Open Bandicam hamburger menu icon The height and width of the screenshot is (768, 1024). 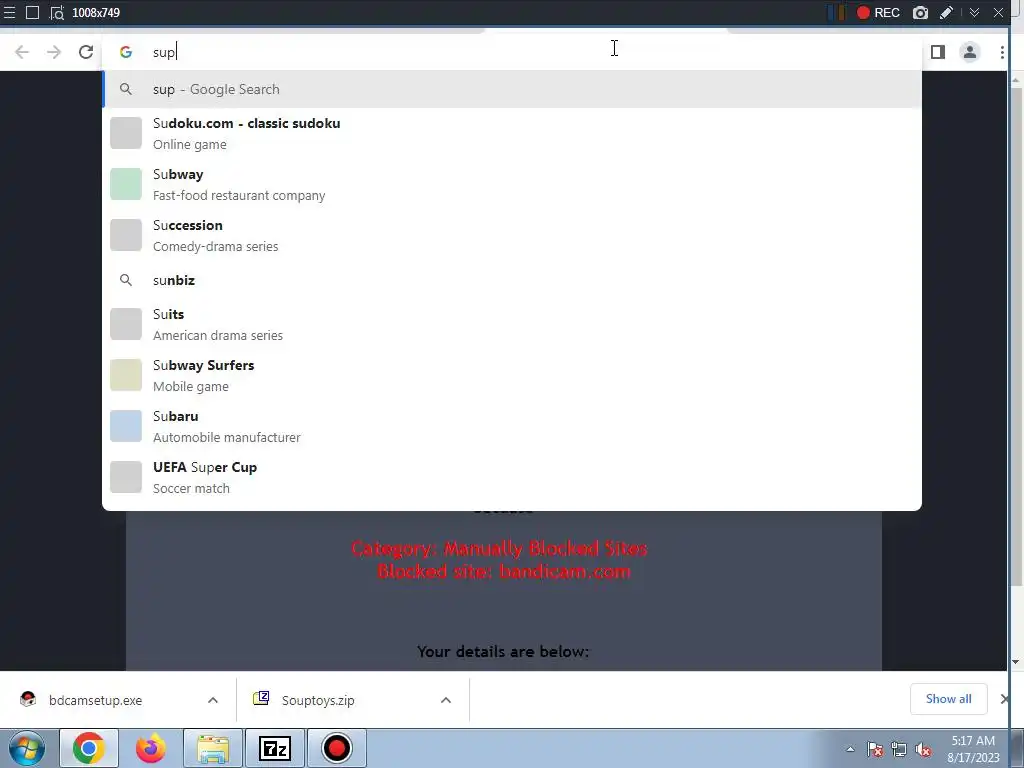(x=9, y=12)
